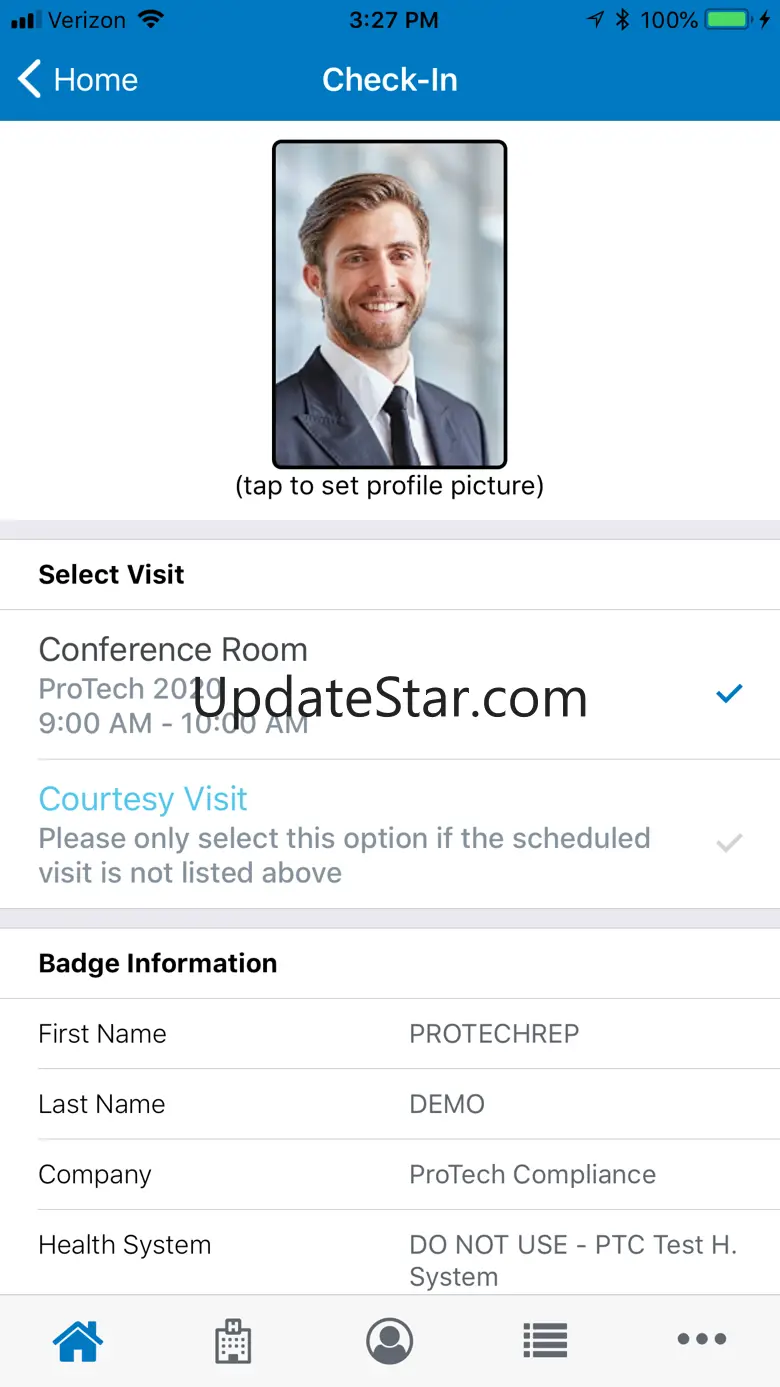Tap the Wi-Fi icon in status bar
This screenshot has width=780, height=1387.
click(x=152, y=20)
